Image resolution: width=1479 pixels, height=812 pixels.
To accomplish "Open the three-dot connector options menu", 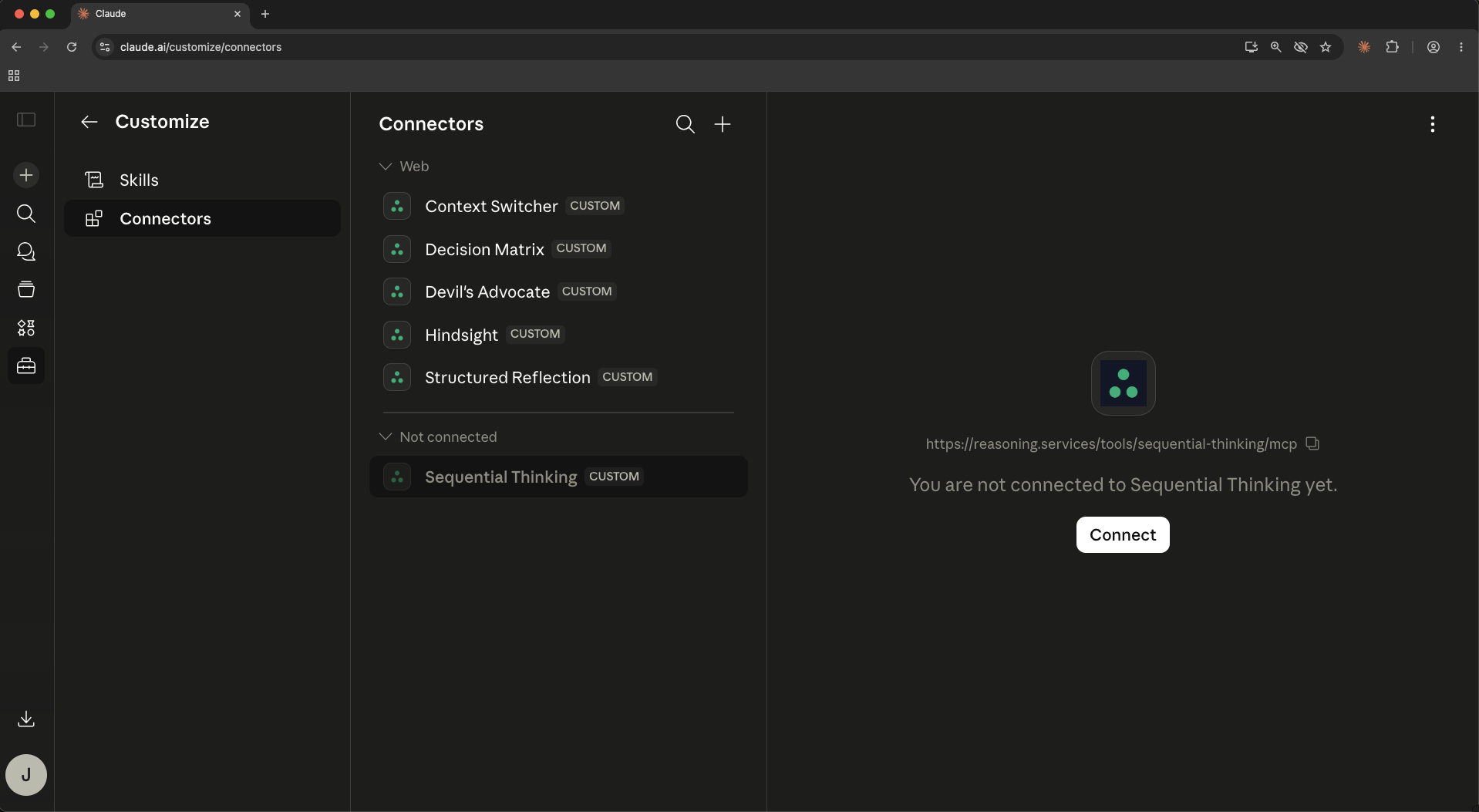I will [1433, 124].
